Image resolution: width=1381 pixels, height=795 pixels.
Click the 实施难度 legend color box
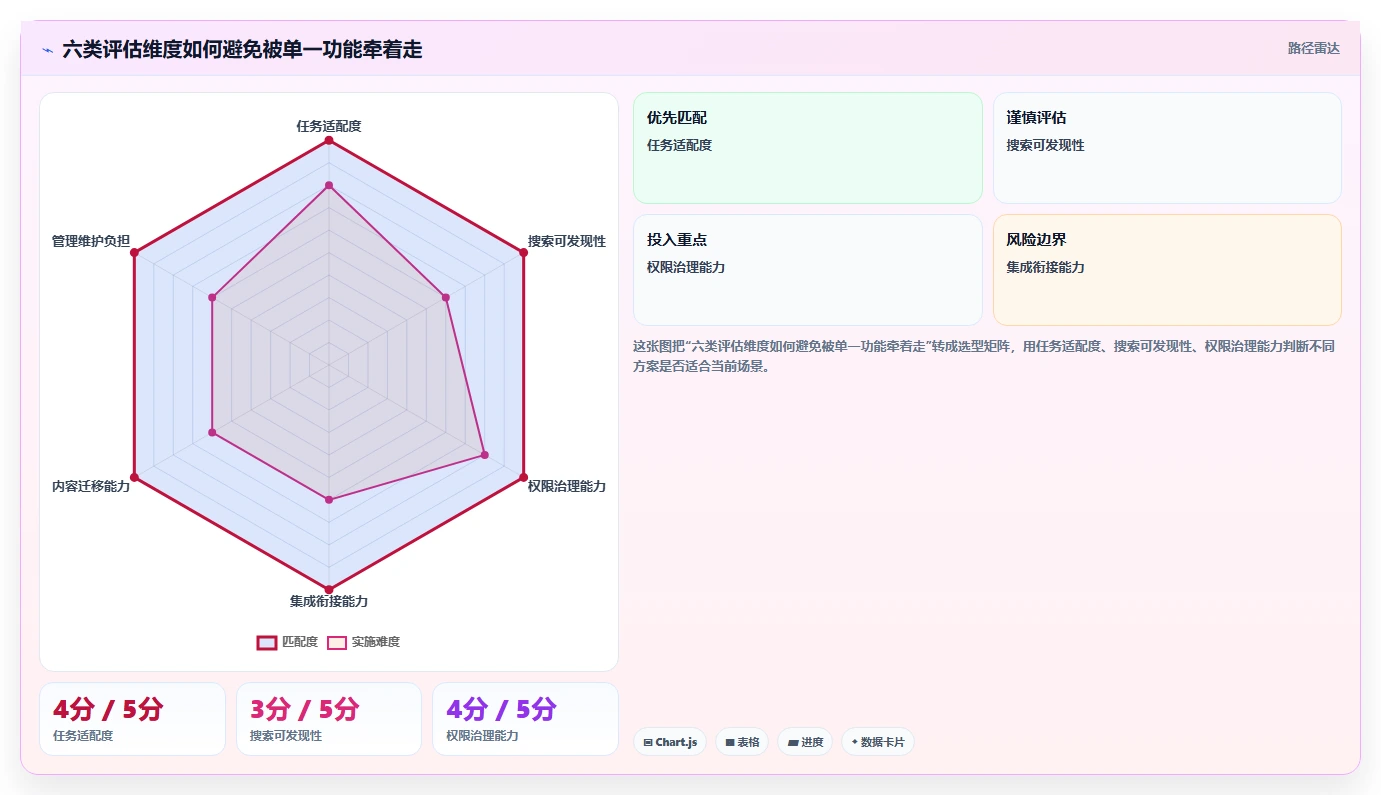(337, 642)
